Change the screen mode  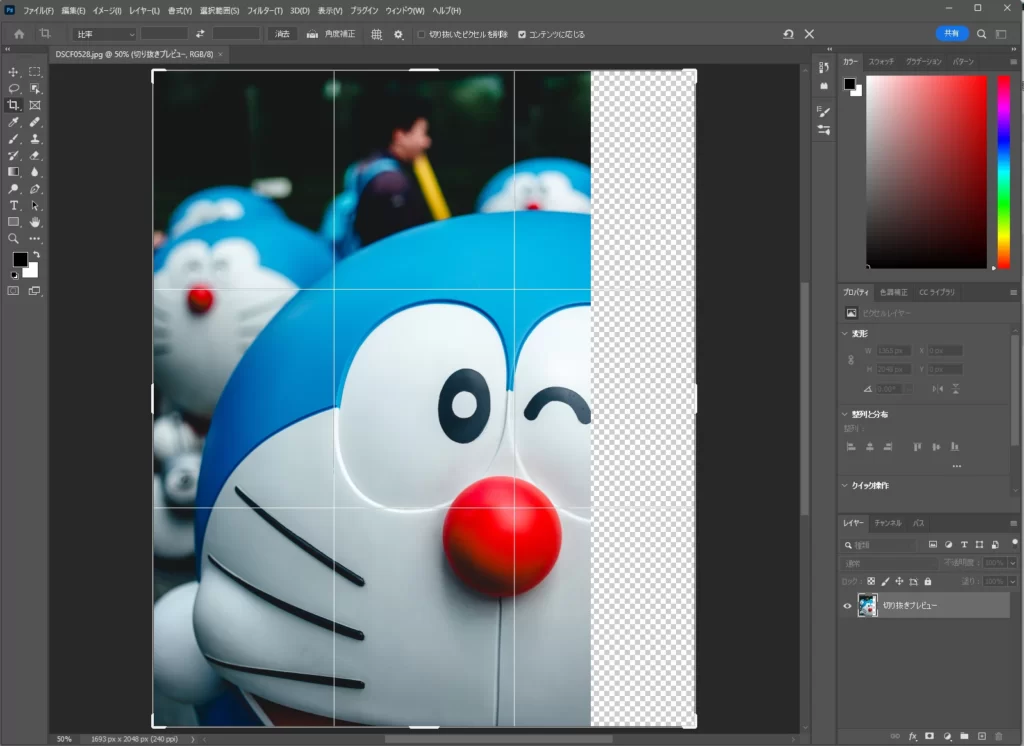tap(35, 291)
